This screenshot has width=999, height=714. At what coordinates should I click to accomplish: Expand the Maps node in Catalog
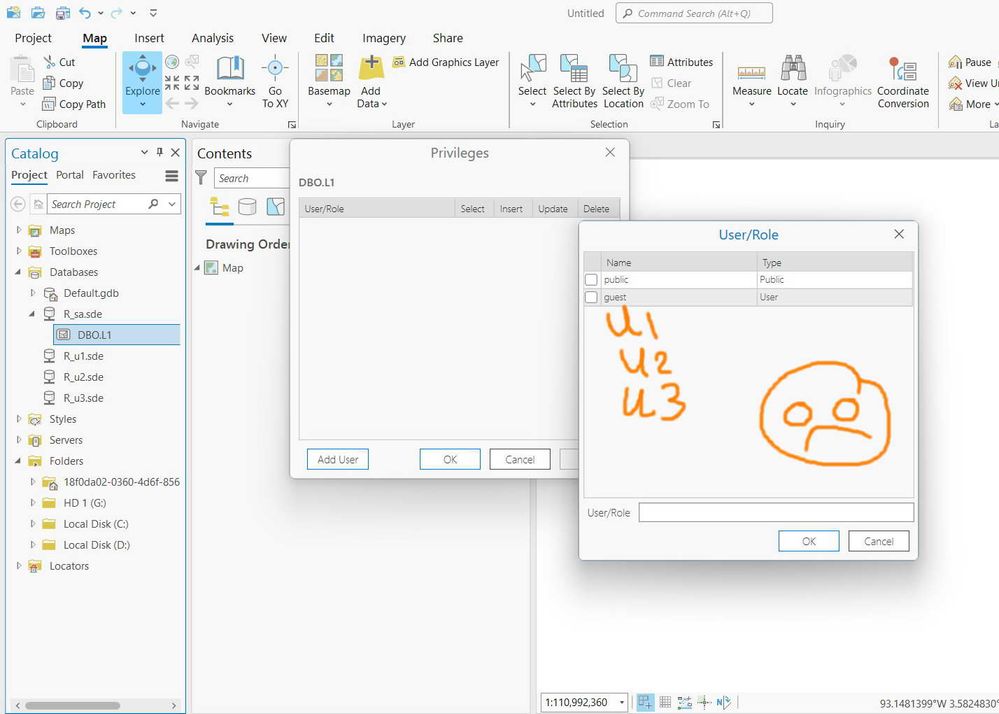[18, 230]
